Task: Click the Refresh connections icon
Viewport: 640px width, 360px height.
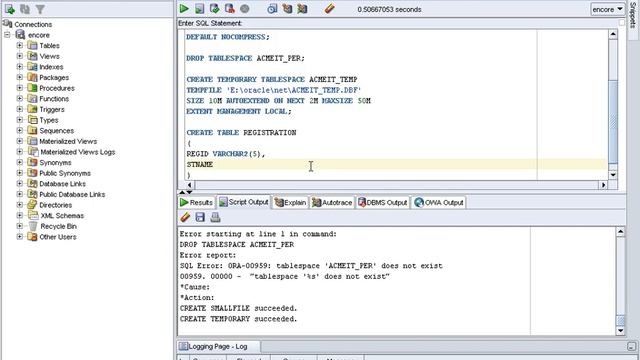Action: [25, 9]
